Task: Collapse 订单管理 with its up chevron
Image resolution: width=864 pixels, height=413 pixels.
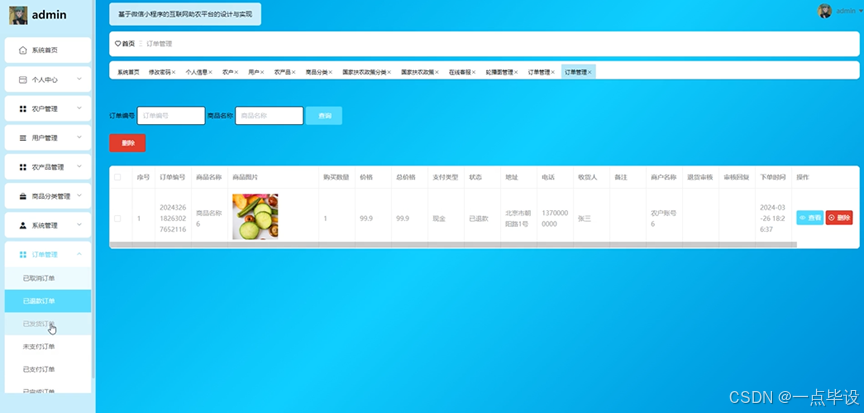Action: click(79, 254)
